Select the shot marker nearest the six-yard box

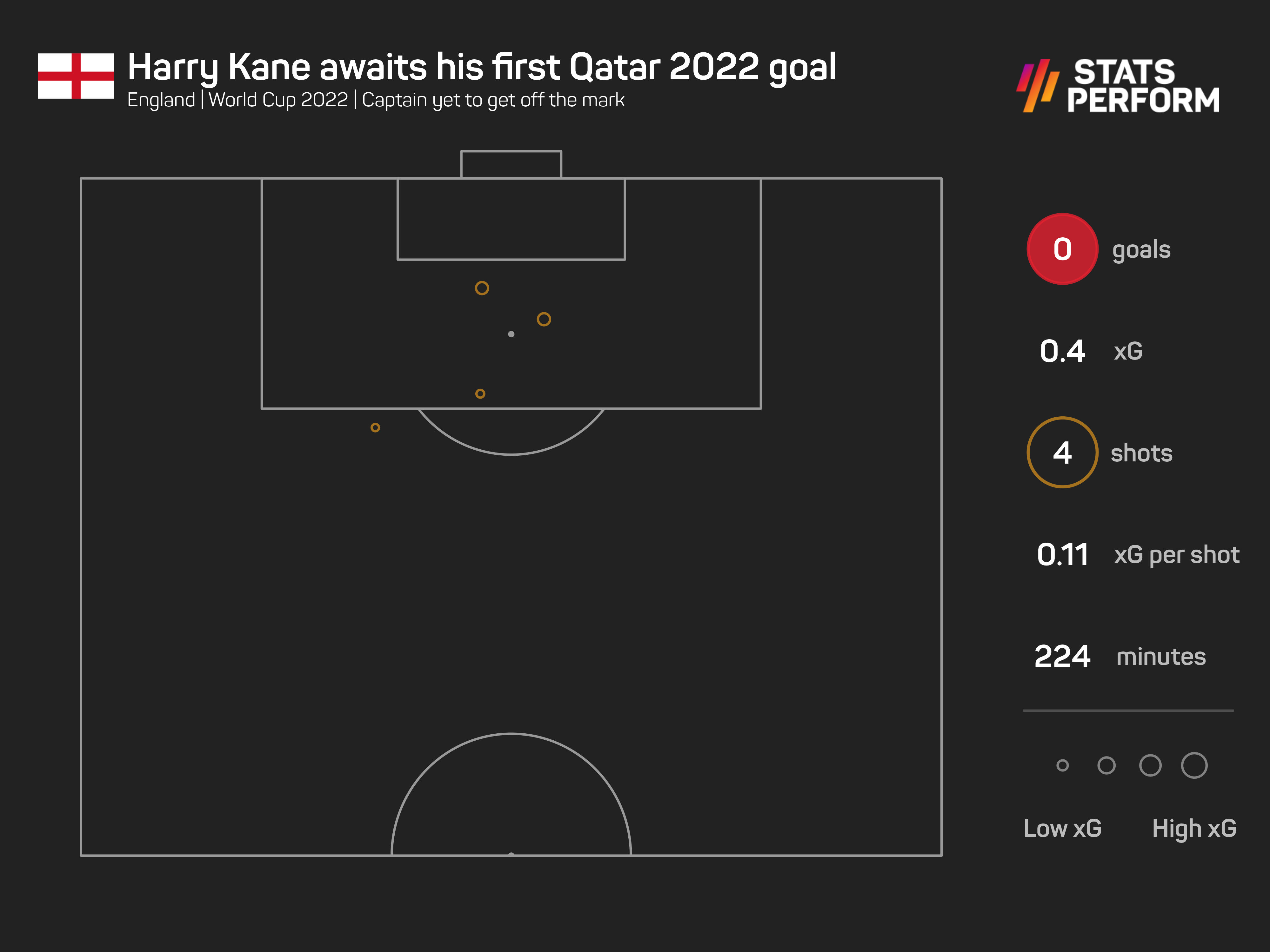pos(482,288)
